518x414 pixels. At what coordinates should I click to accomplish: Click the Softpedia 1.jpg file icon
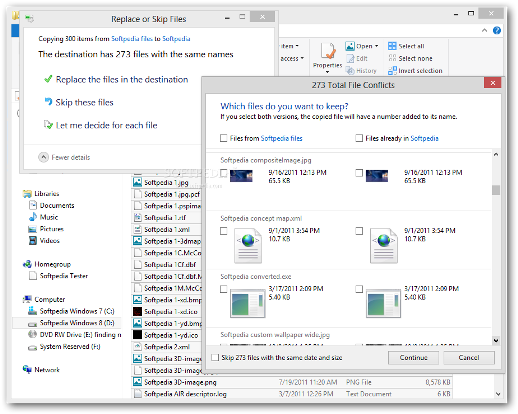click(137, 182)
